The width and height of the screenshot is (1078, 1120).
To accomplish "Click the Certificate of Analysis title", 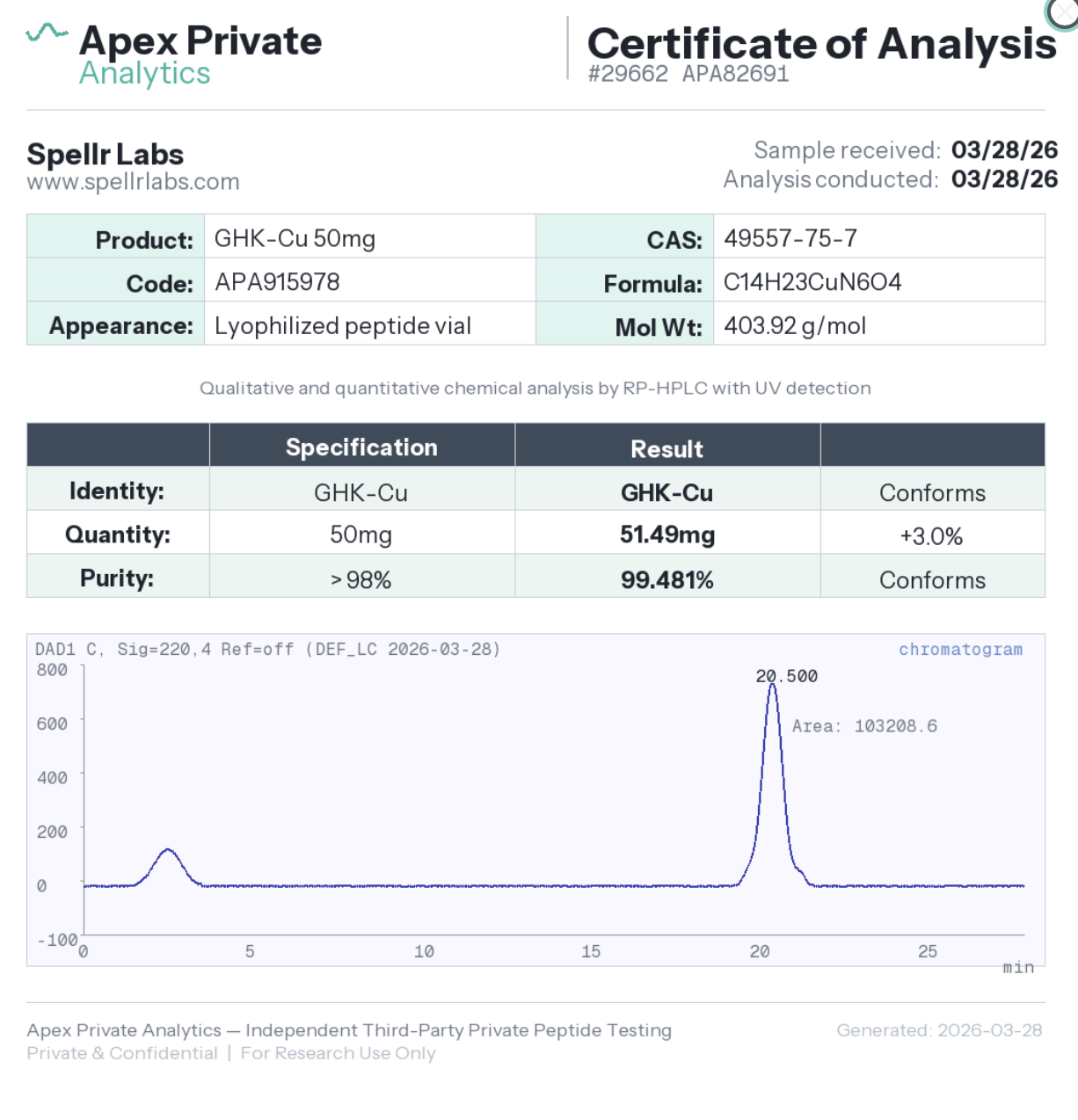I will click(x=821, y=44).
